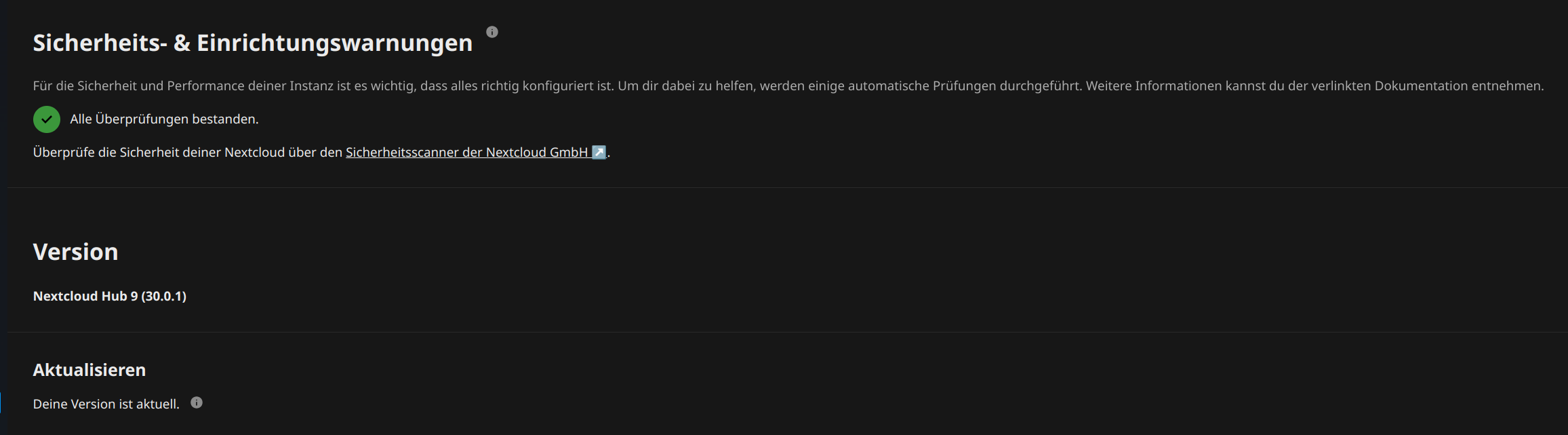The height and width of the screenshot is (435, 1568).
Task: Click the divider line below the security scanner sentence
Action: click(x=787, y=188)
